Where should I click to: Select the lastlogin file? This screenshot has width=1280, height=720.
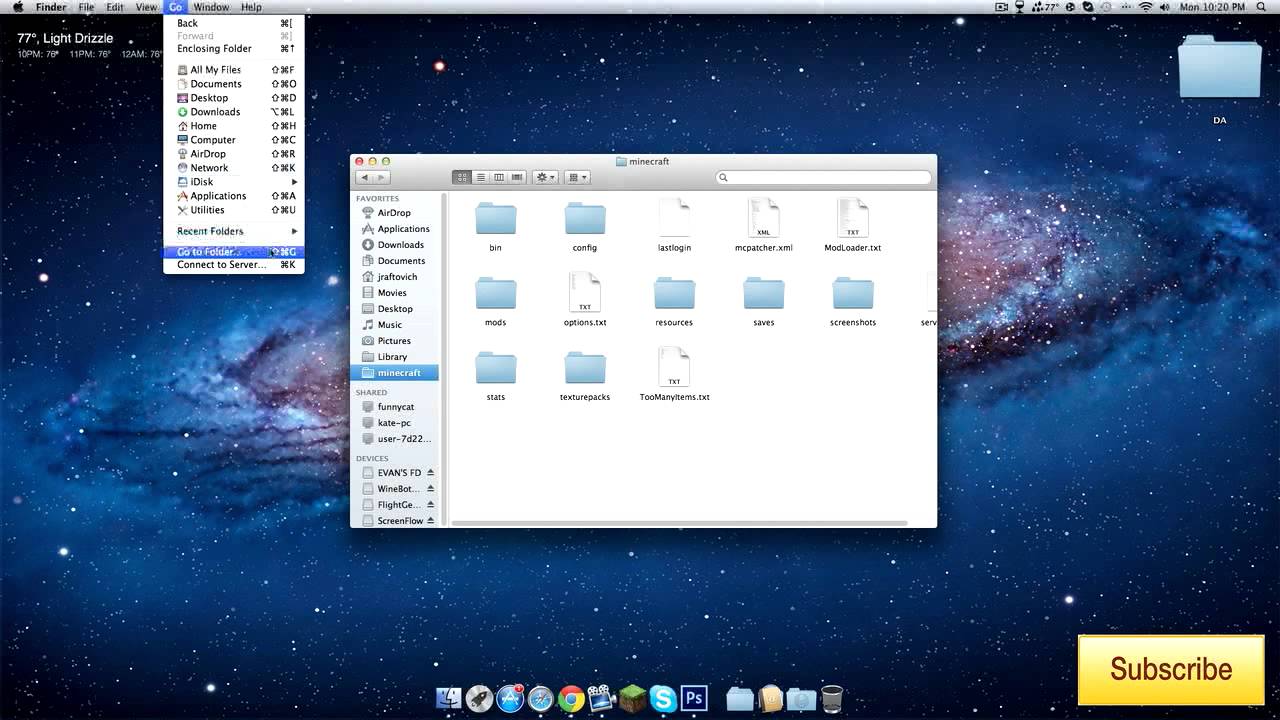[x=674, y=218]
